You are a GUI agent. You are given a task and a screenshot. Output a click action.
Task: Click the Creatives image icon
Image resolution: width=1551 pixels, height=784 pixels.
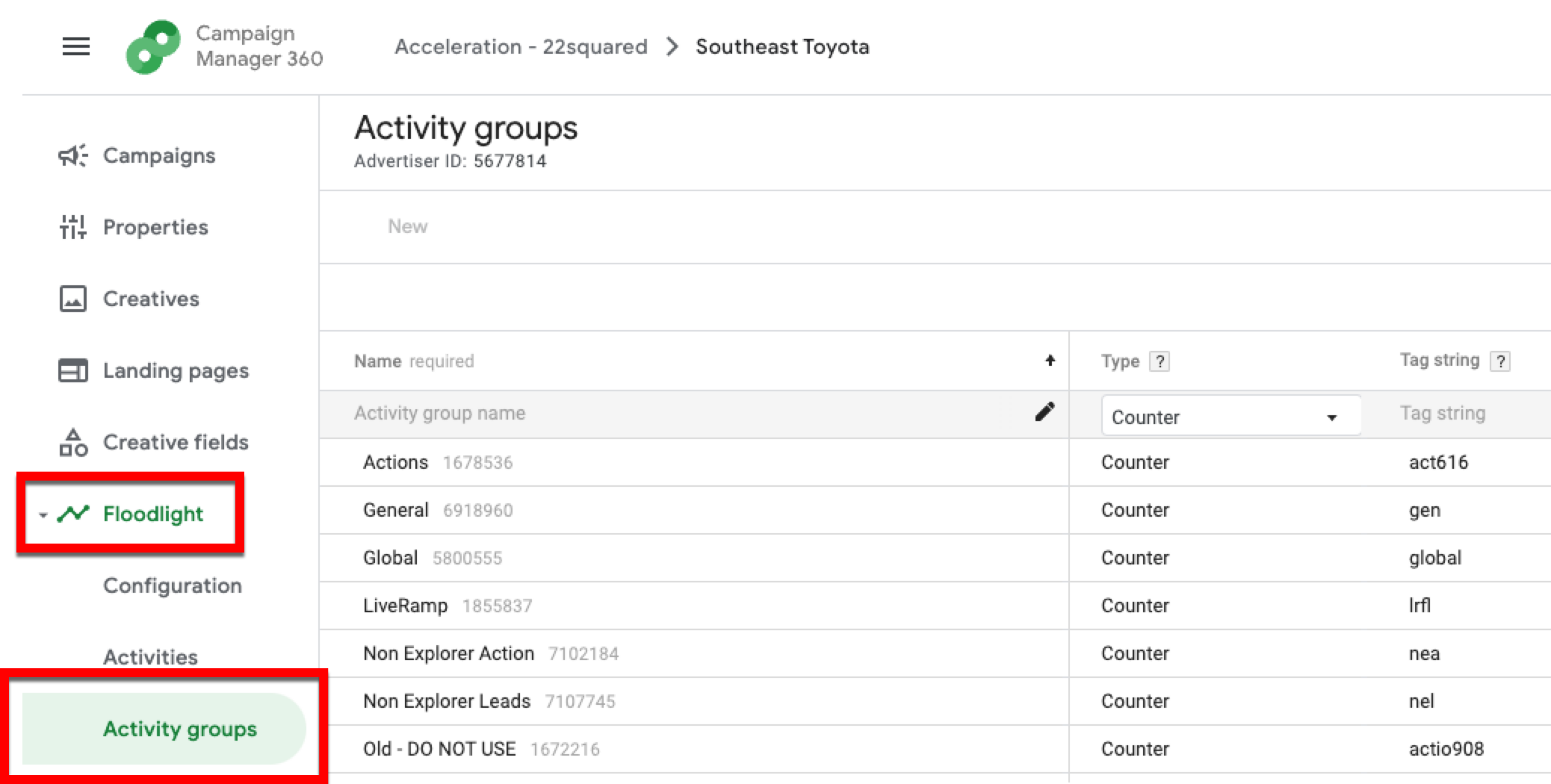point(73,299)
